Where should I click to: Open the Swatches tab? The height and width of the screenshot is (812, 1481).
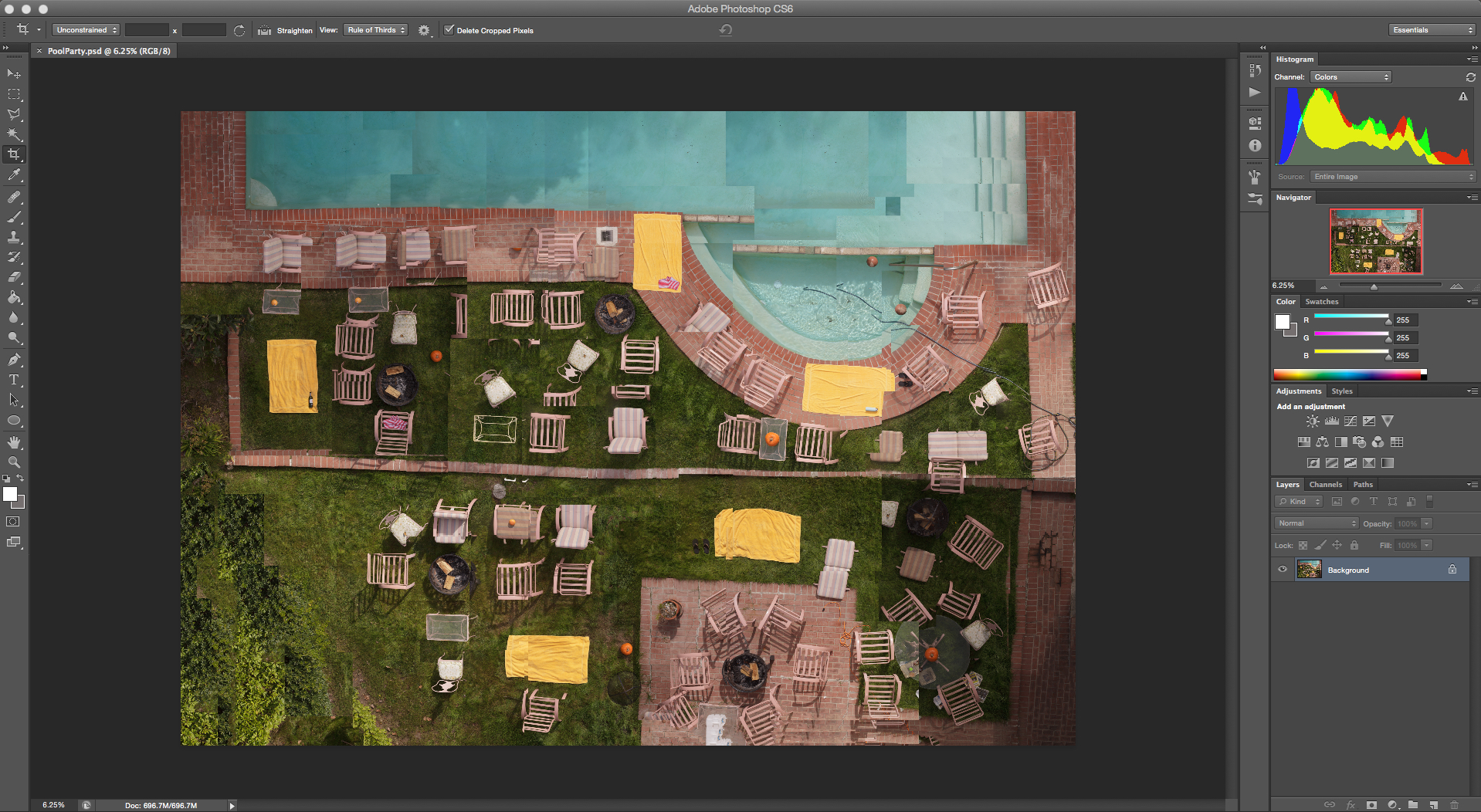click(x=1321, y=302)
